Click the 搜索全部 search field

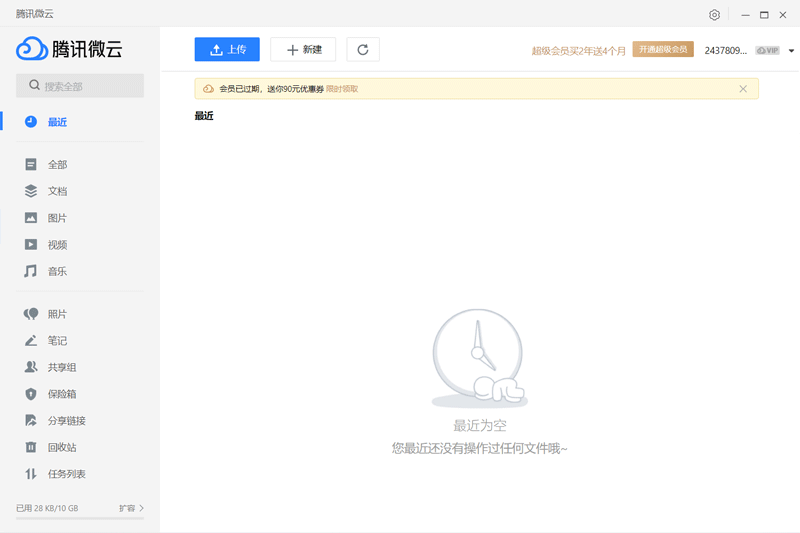(80, 86)
